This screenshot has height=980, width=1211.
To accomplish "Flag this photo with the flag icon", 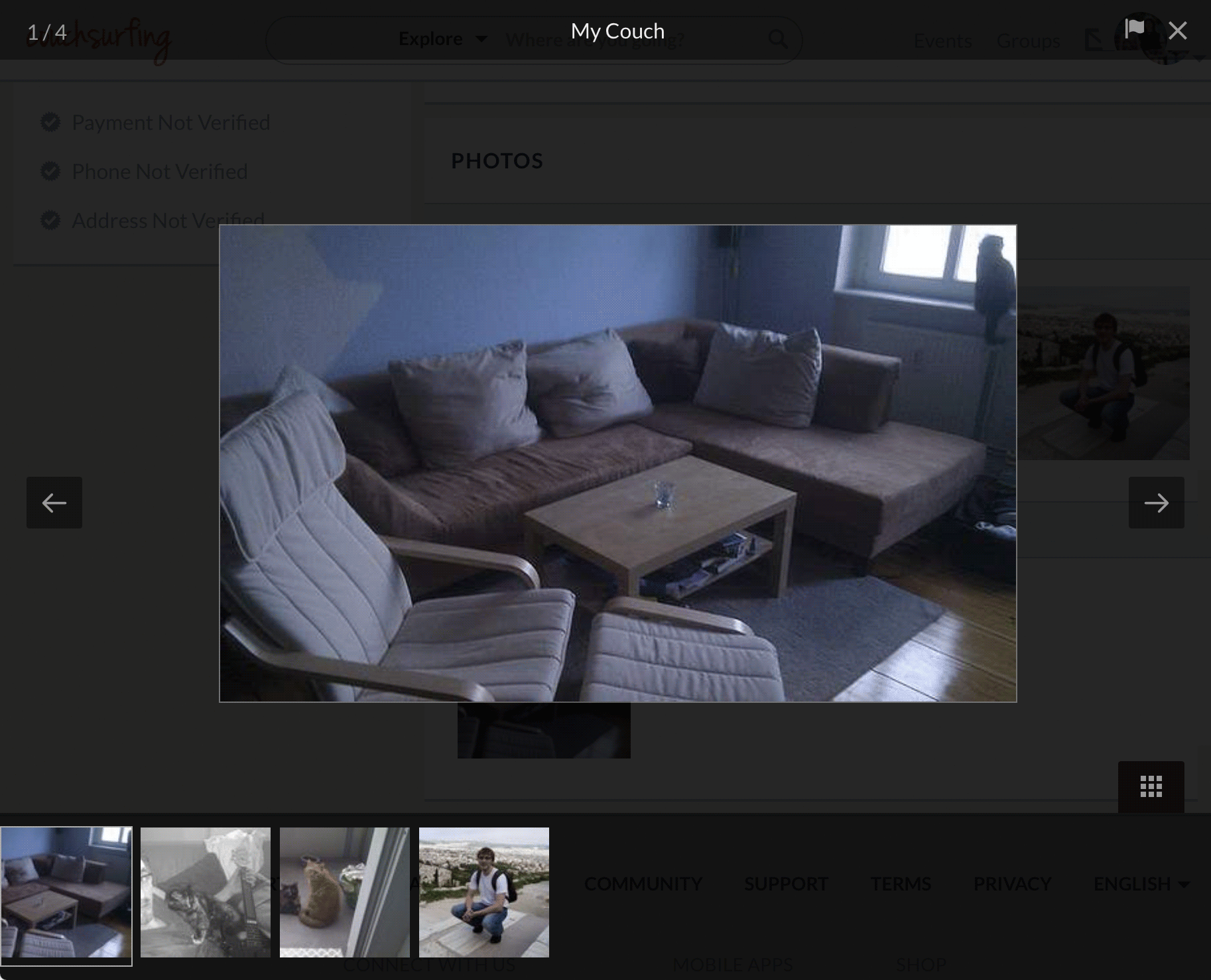I will [1135, 29].
